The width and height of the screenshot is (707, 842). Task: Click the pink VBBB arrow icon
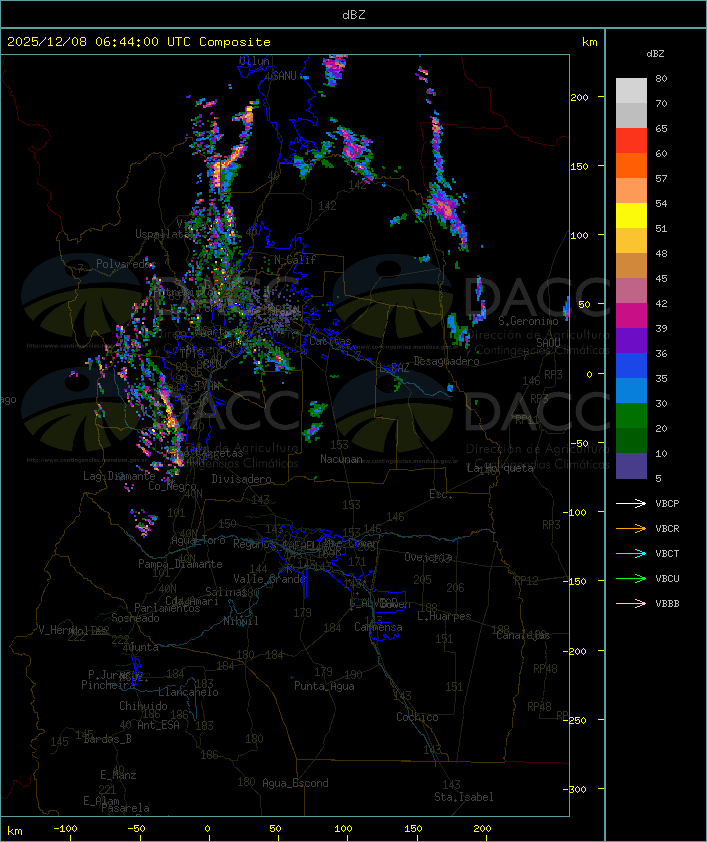click(x=631, y=603)
